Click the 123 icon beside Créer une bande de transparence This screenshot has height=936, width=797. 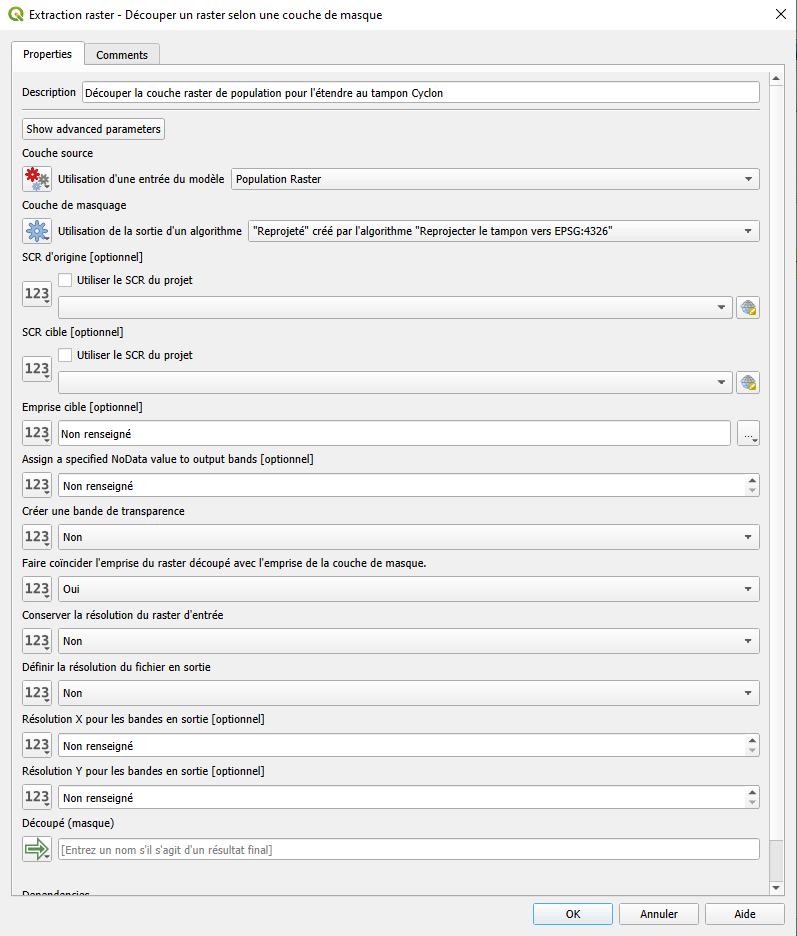(x=37, y=537)
